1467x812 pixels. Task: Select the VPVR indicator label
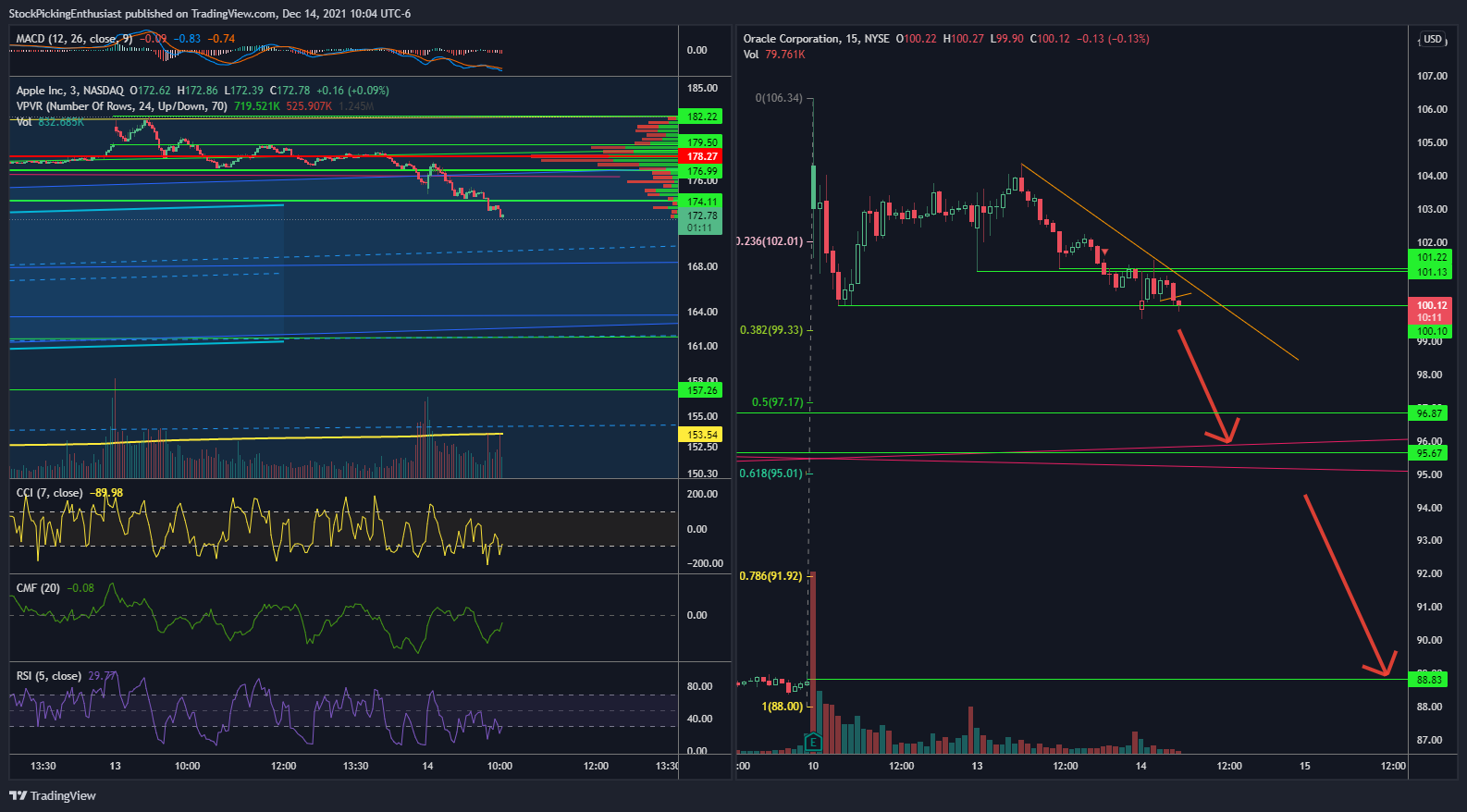[121, 106]
